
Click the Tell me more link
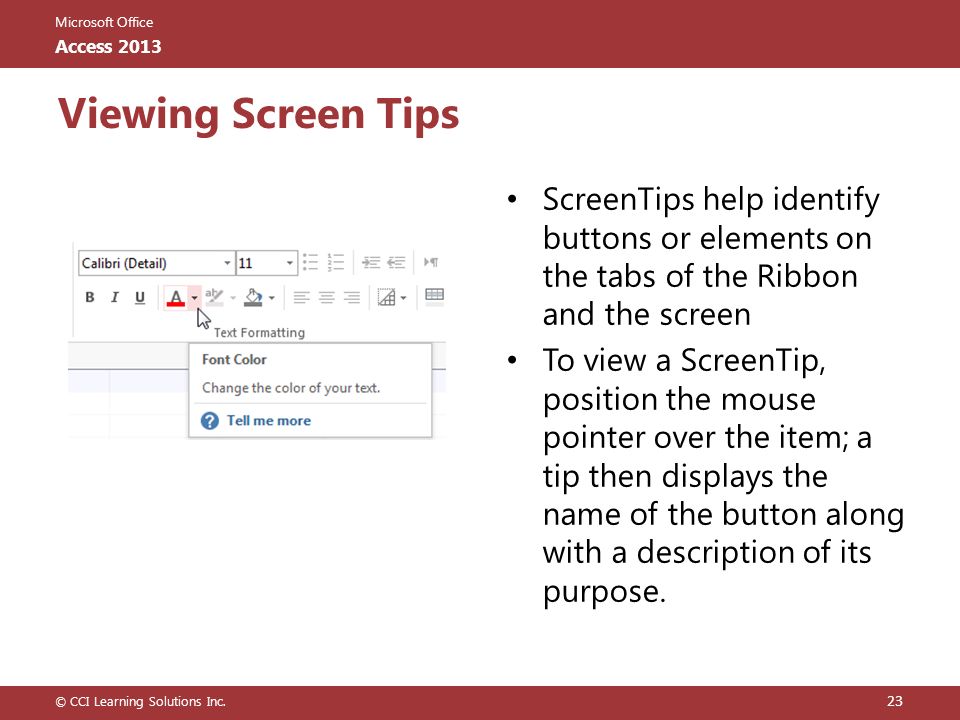point(269,421)
